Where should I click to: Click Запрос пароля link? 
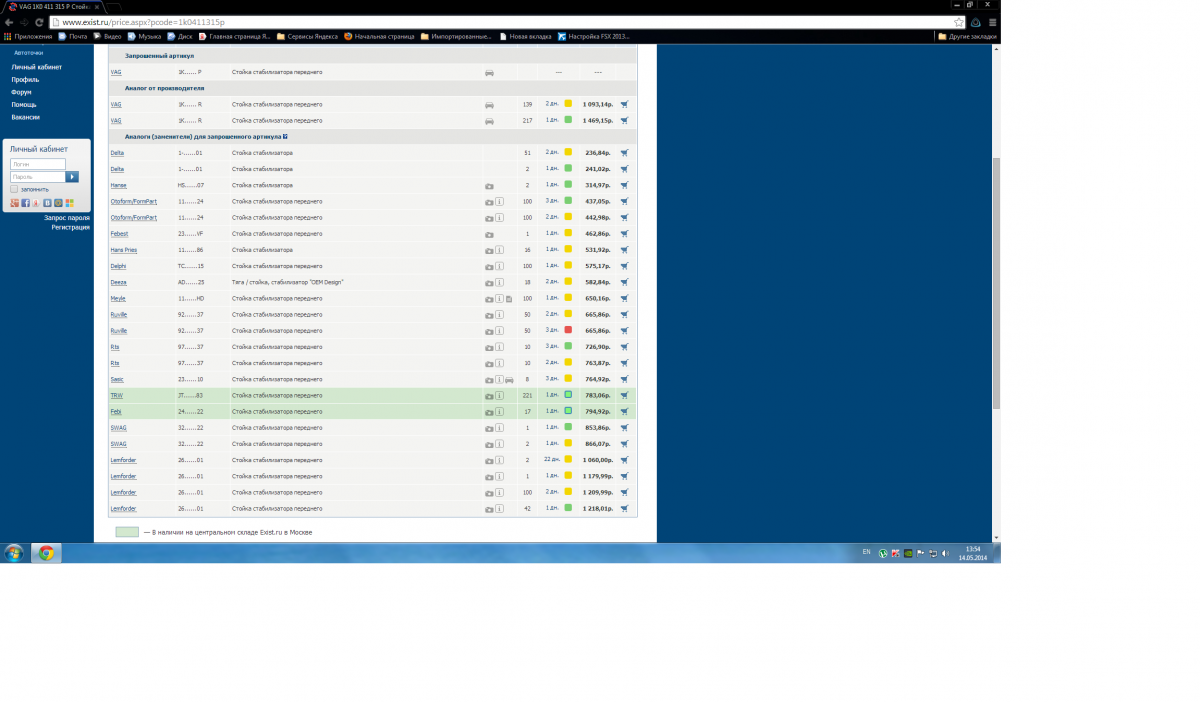[67, 217]
